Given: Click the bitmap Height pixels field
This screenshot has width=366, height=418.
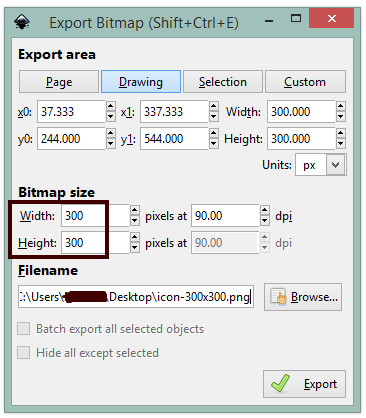Looking at the screenshot, I should pos(95,243).
